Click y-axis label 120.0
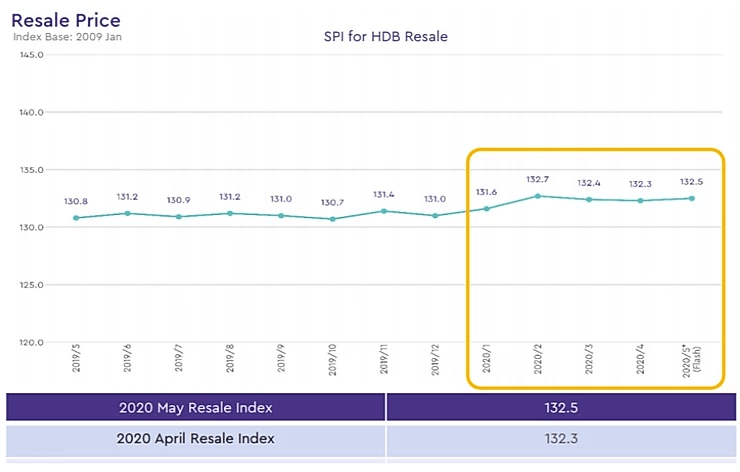 [31, 343]
